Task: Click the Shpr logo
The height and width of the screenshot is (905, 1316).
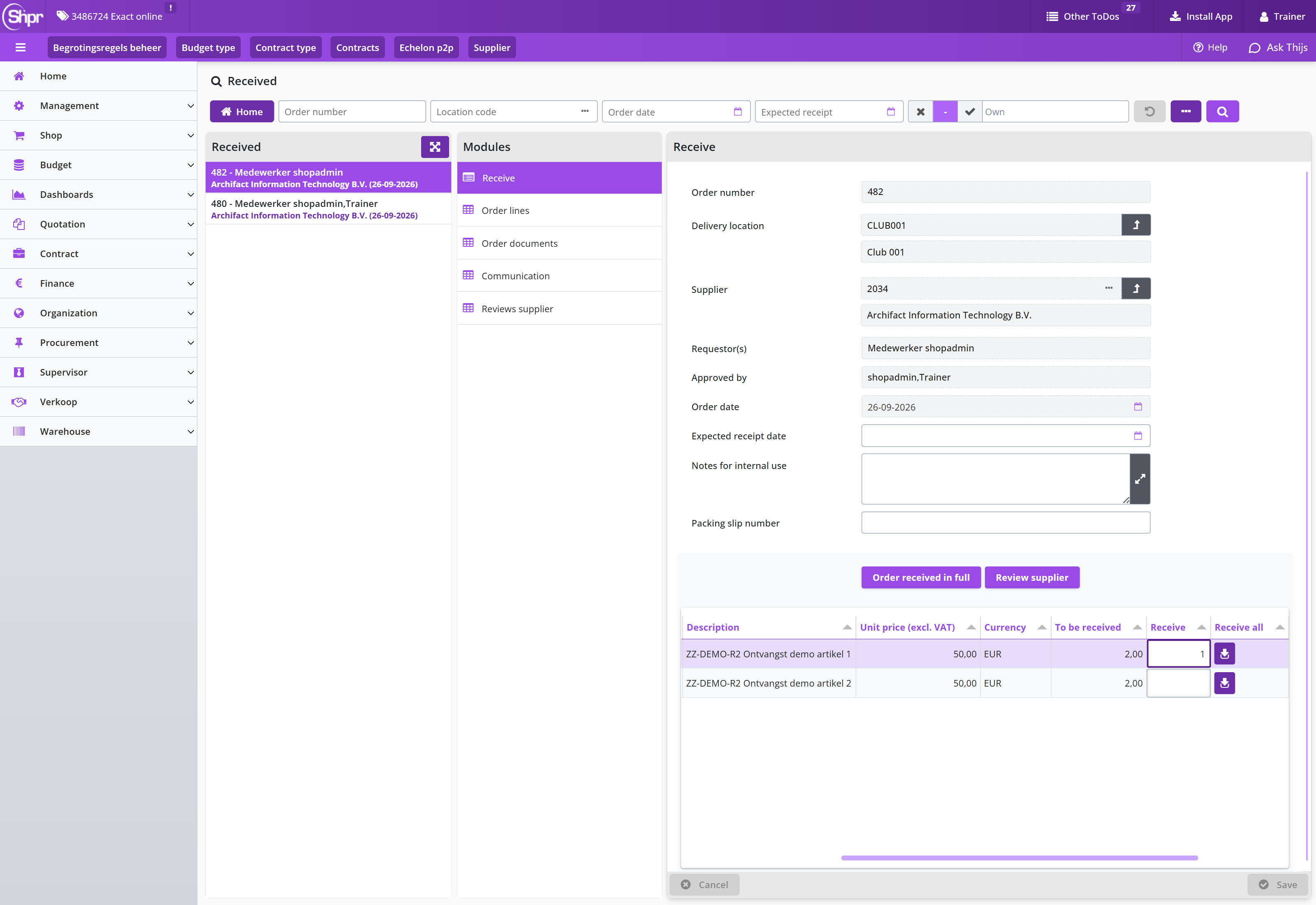Action: 23,16
